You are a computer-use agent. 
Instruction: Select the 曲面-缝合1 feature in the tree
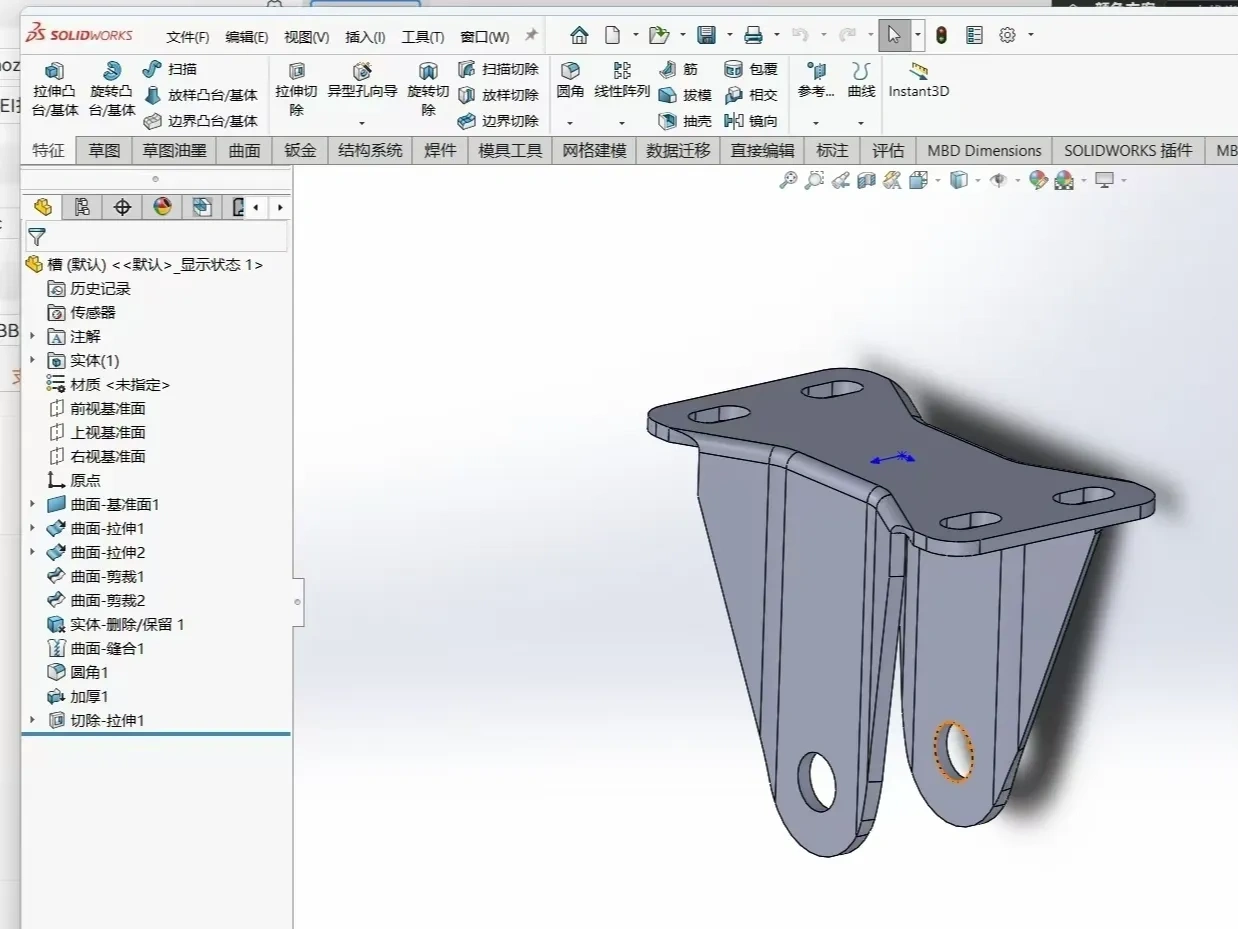tap(107, 648)
